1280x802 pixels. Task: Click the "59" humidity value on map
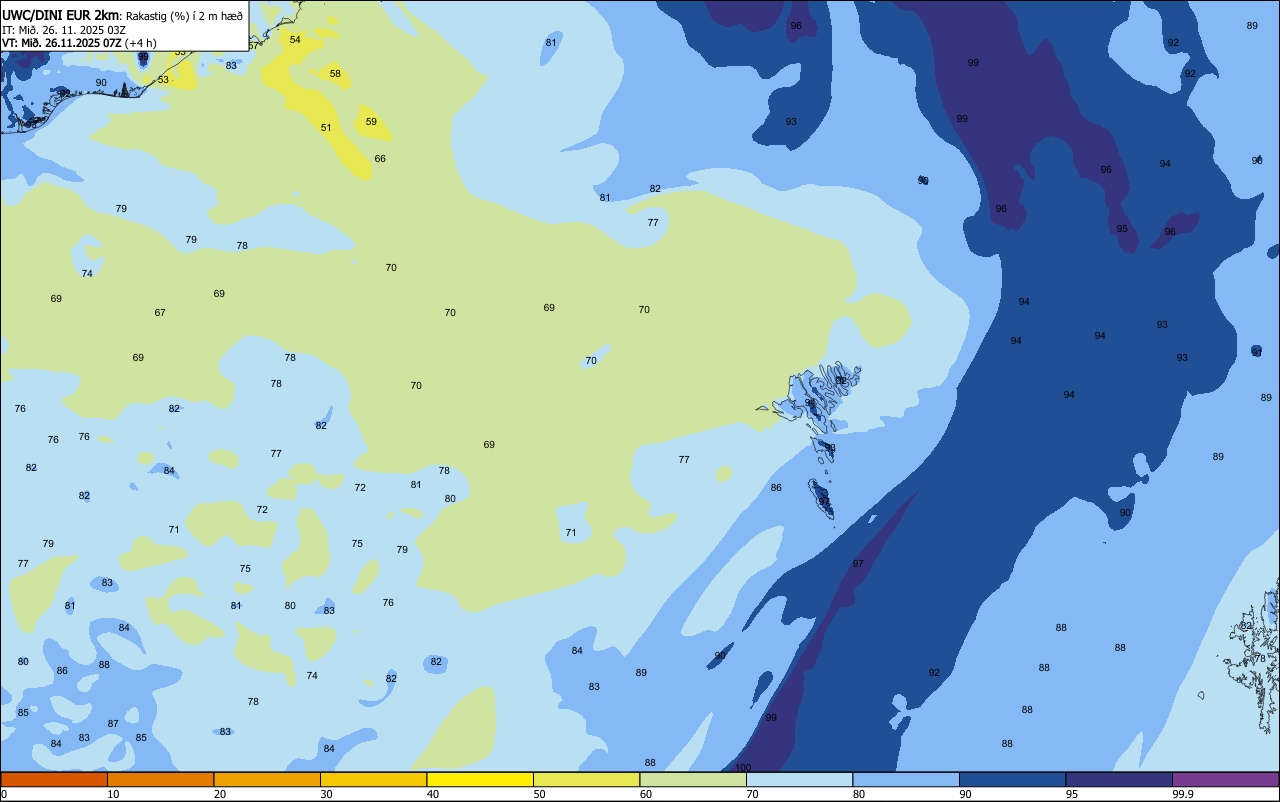point(371,122)
